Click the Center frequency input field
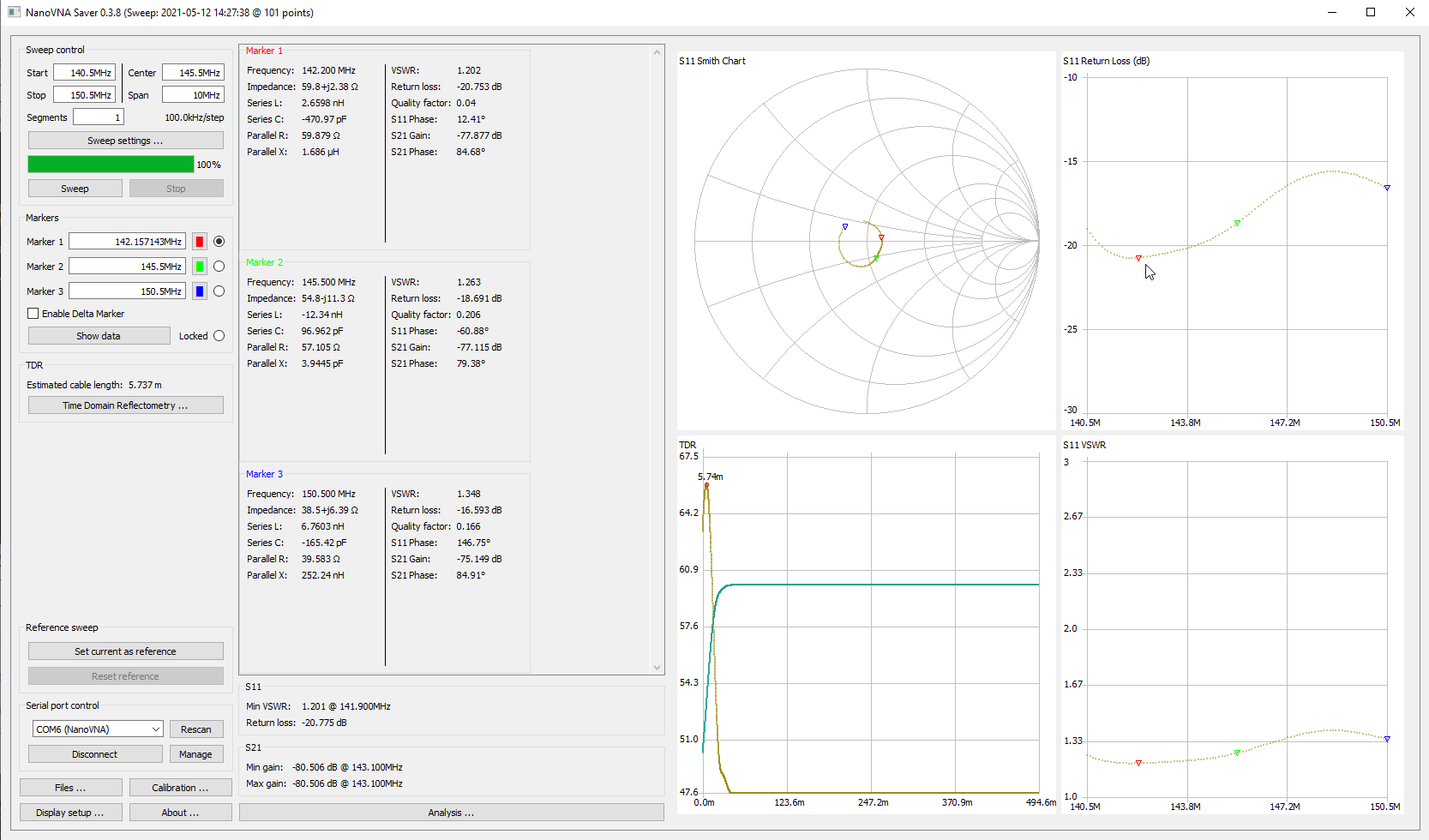Viewport: 1429px width, 840px height. pos(193,73)
